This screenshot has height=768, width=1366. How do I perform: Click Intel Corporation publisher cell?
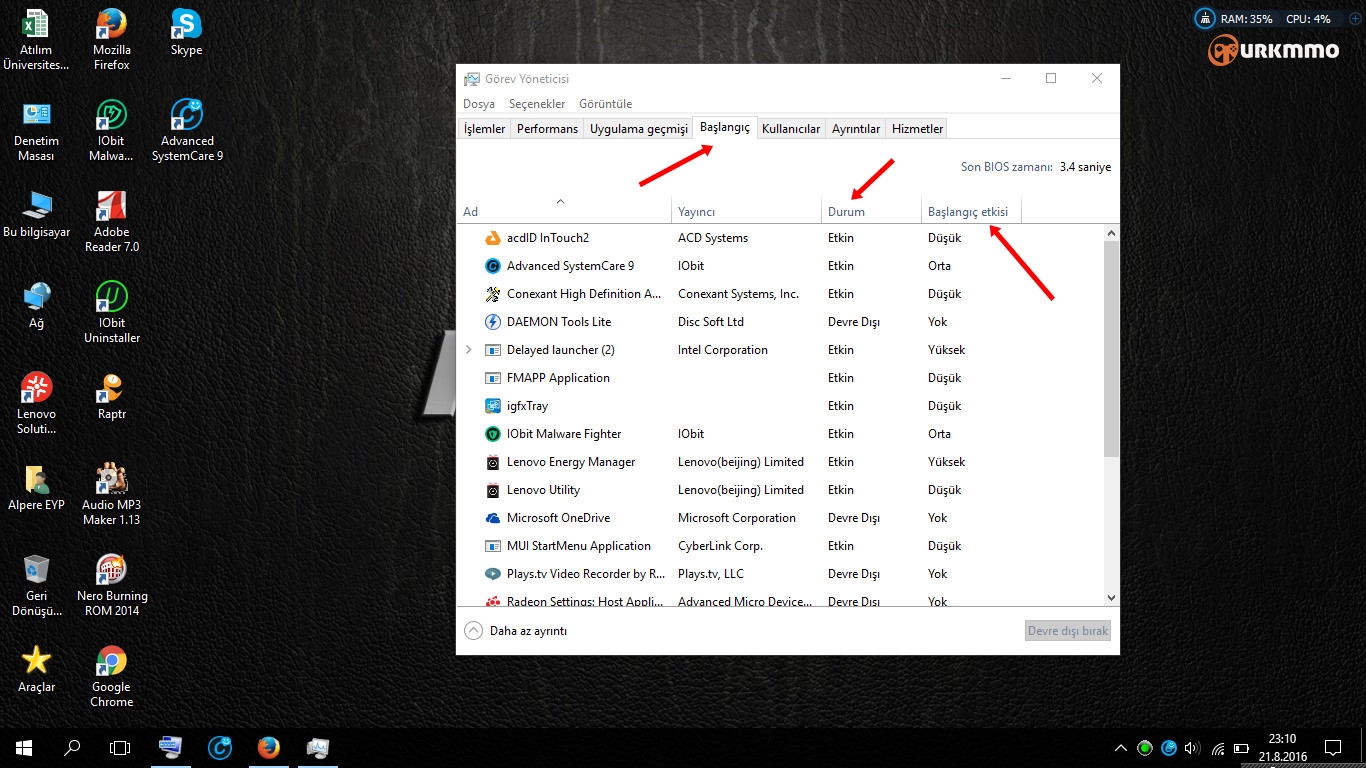click(723, 350)
